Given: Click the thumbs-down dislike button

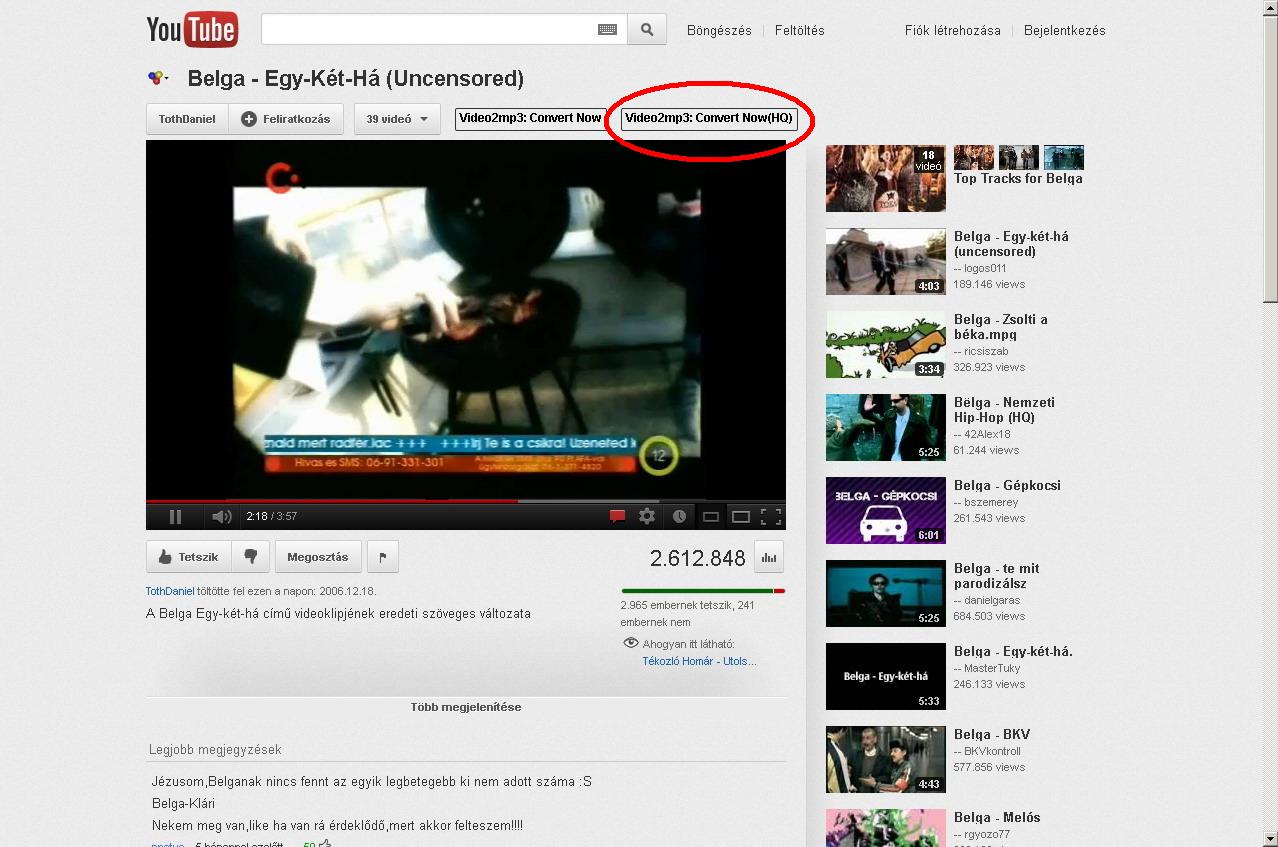Looking at the screenshot, I should pos(251,557).
